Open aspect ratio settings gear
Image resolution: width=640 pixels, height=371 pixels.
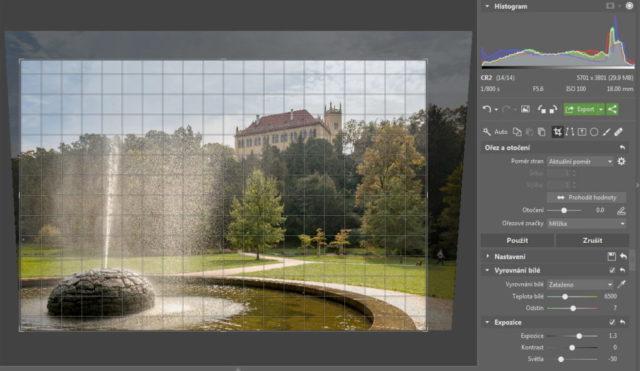point(621,161)
